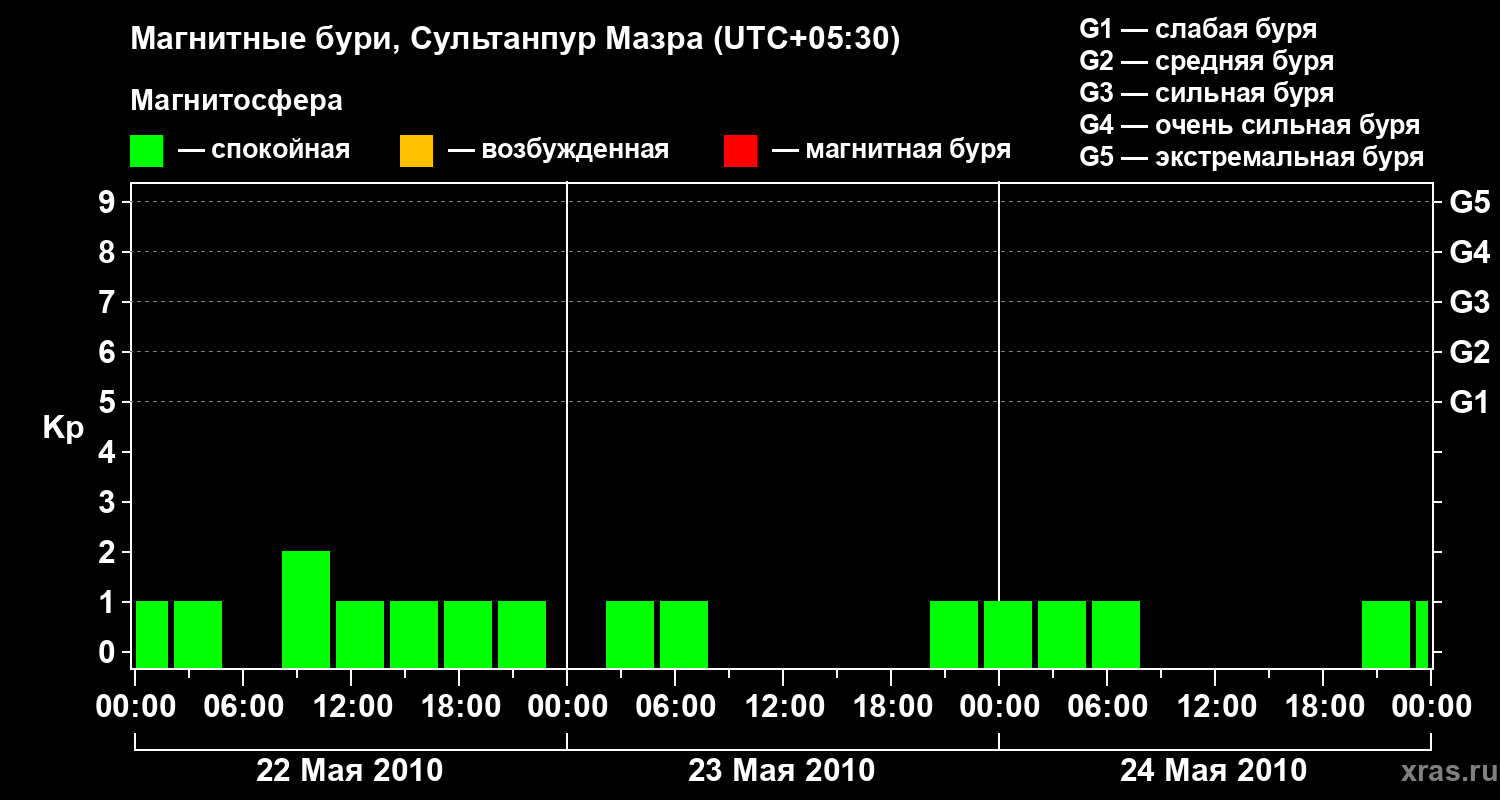Click the "Kp" y-axis title
The image size is (1500, 800).
tap(63, 428)
